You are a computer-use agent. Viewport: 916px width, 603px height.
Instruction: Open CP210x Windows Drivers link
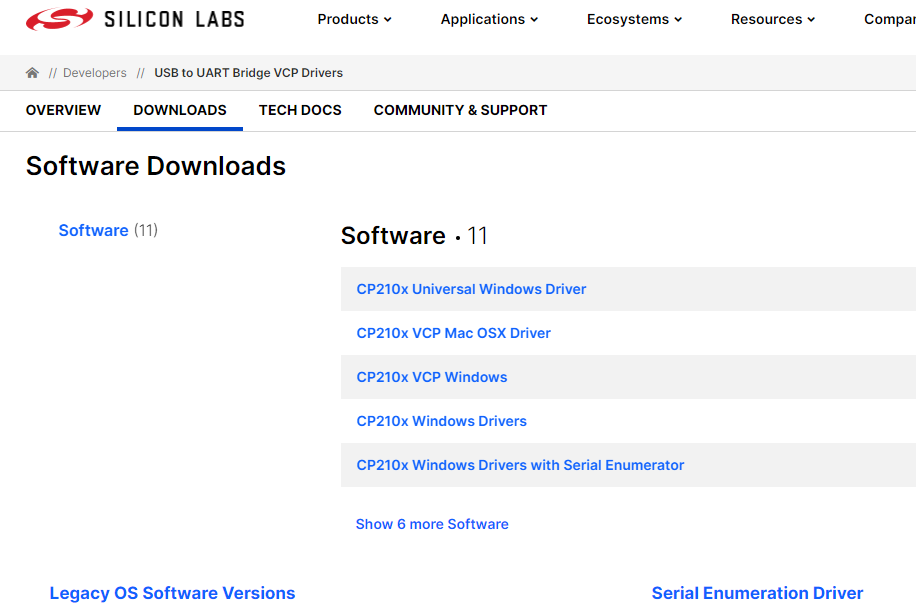(x=441, y=421)
